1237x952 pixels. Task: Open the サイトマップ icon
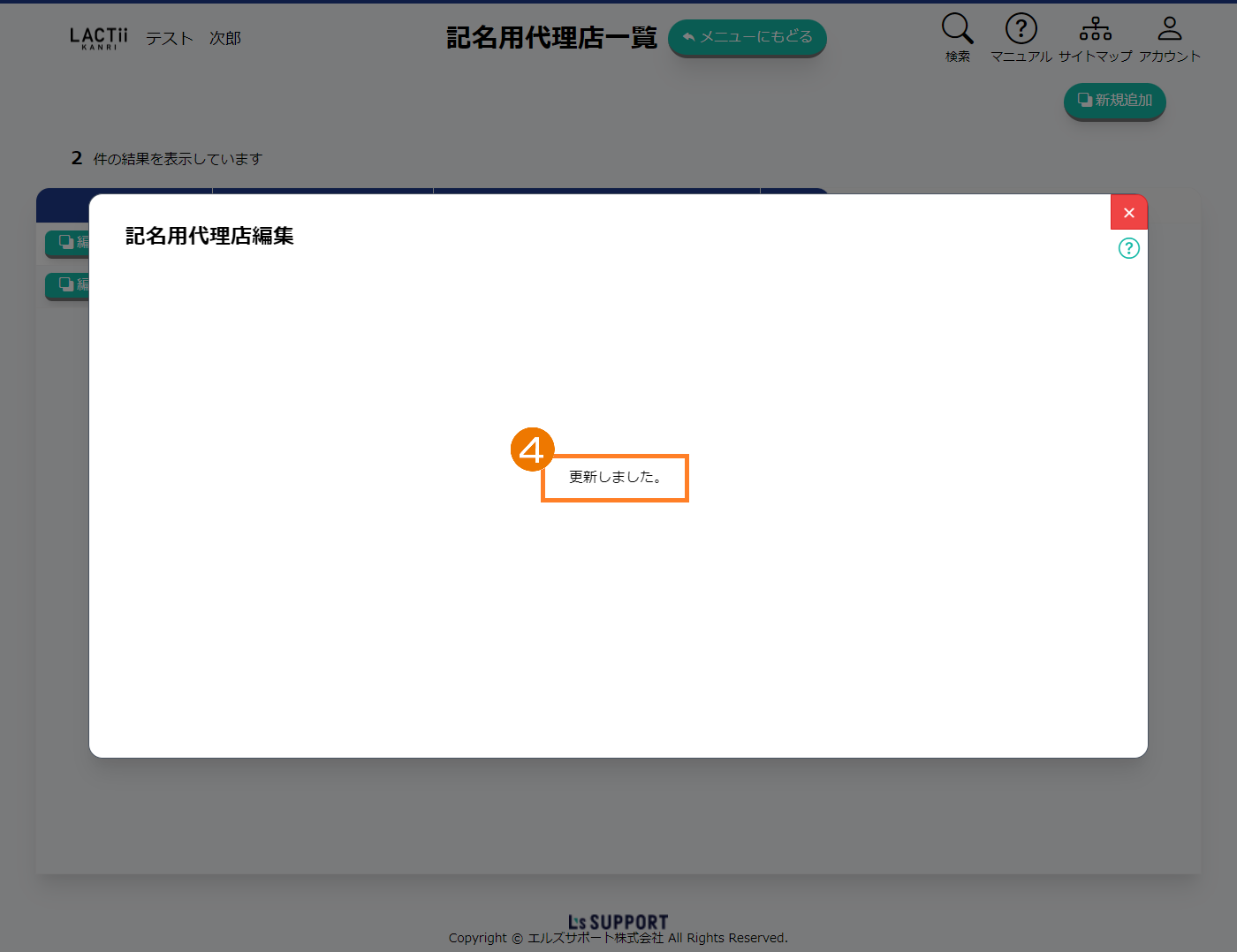coord(1095,29)
